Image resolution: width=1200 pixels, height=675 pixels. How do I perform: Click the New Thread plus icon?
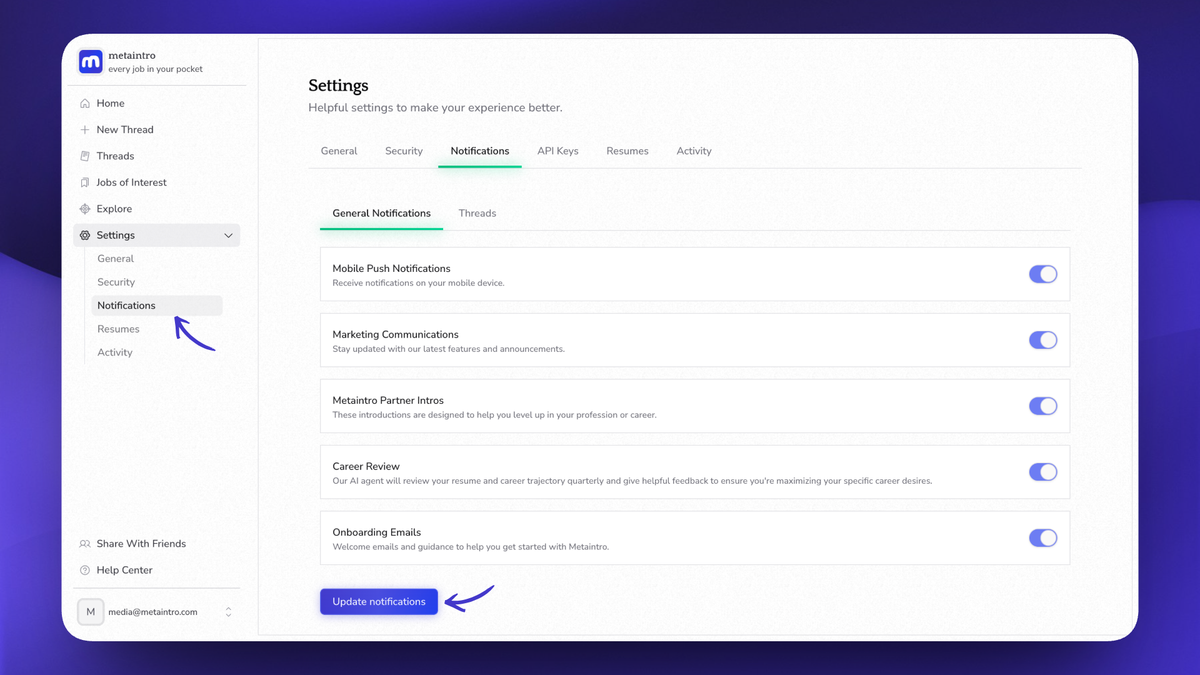point(85,130)
